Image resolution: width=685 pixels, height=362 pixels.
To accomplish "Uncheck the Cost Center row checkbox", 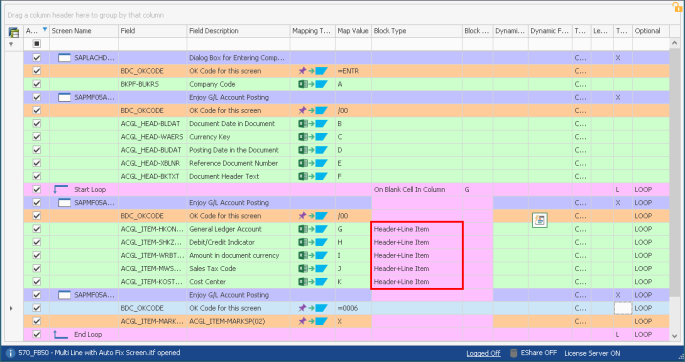I will point(37,282).
